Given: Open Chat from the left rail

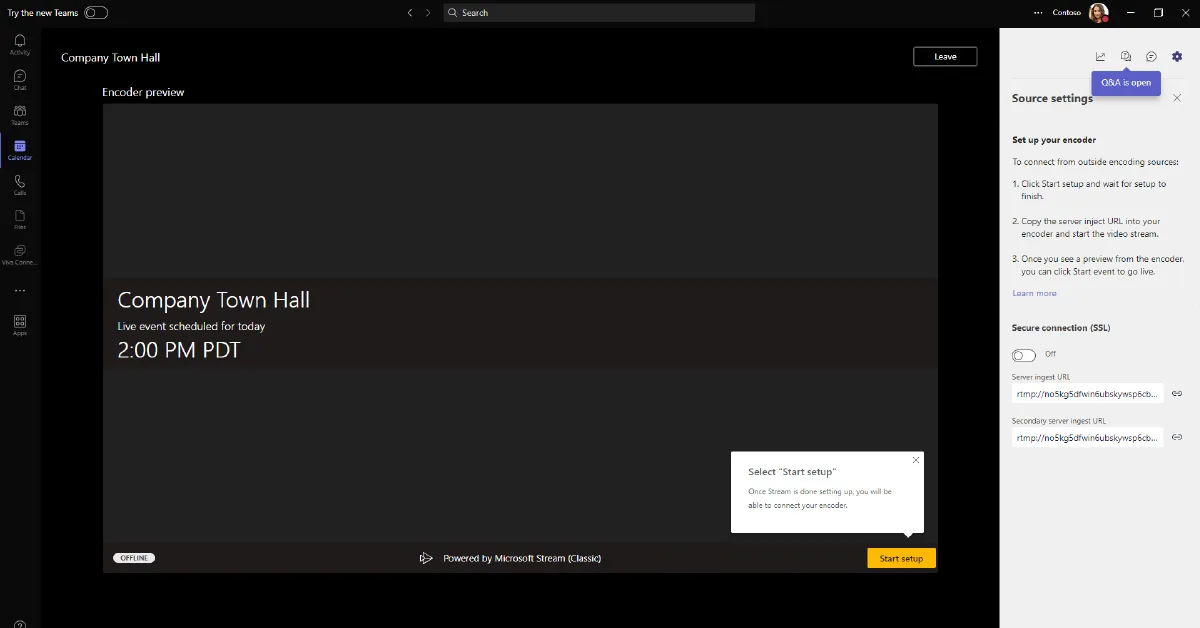Looking at the screenshot, I should click(20, 80).
